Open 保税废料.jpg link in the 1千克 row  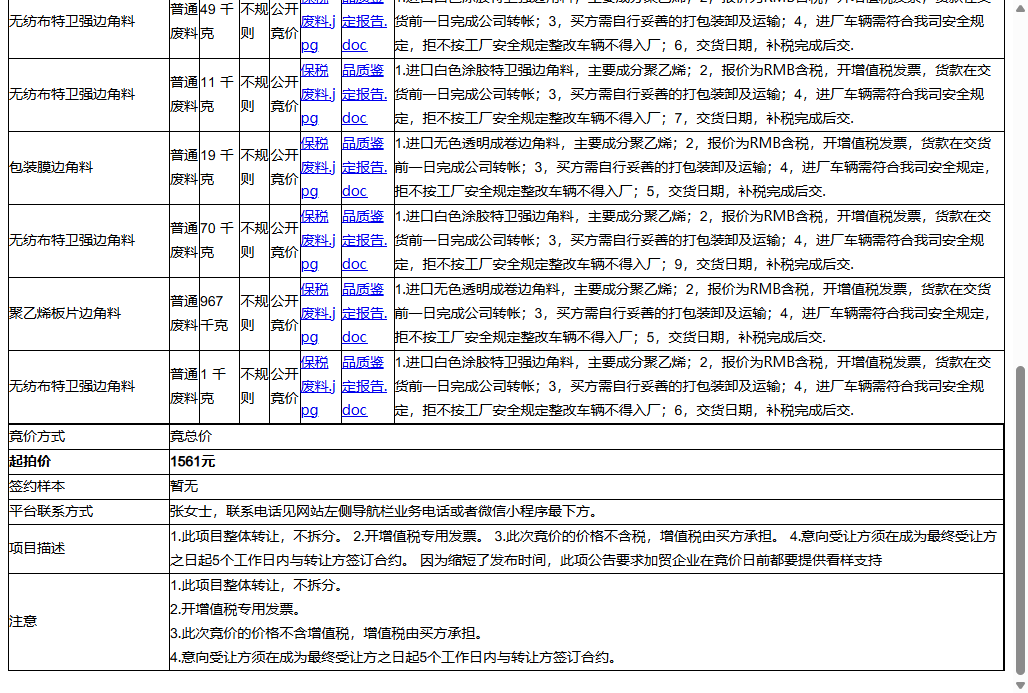318,386
